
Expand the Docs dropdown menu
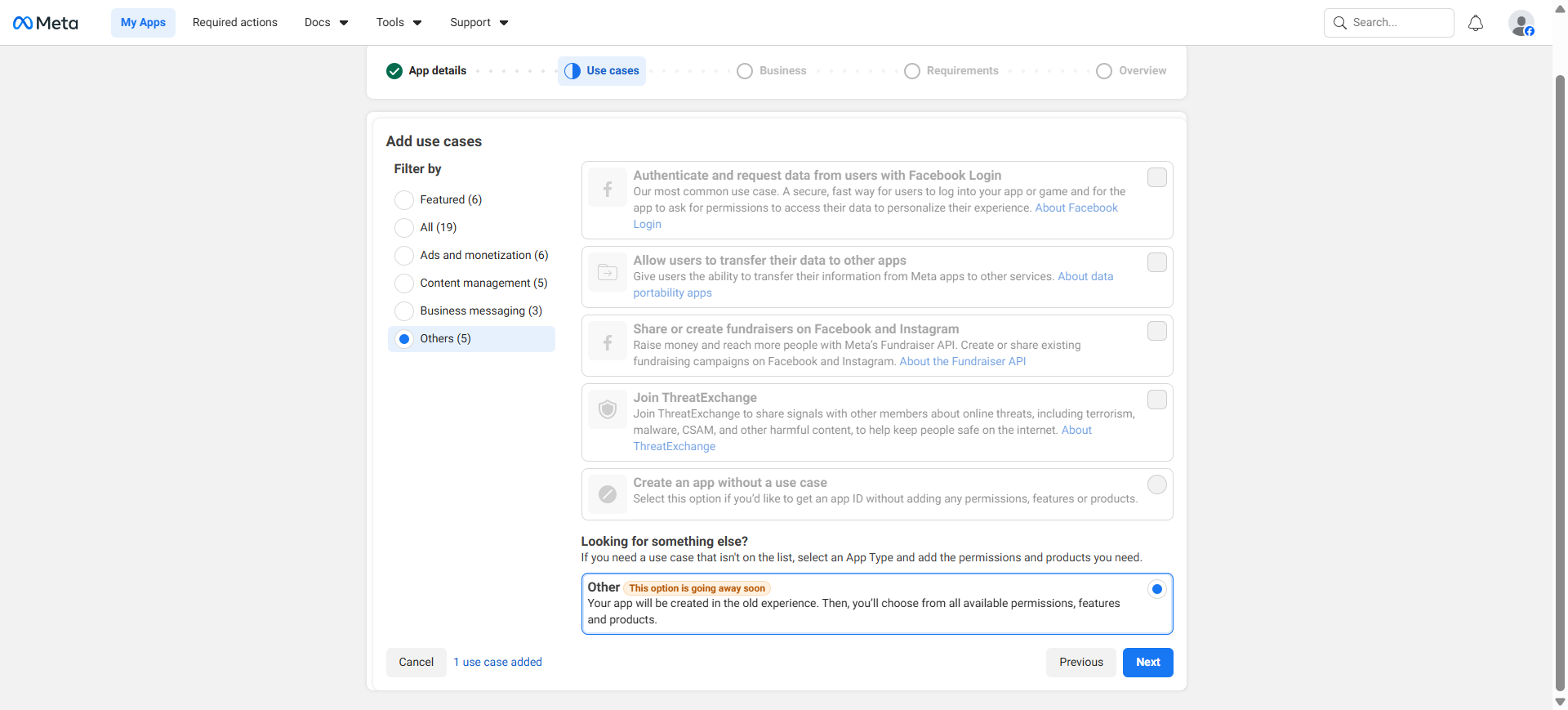[x=326, y=23]
